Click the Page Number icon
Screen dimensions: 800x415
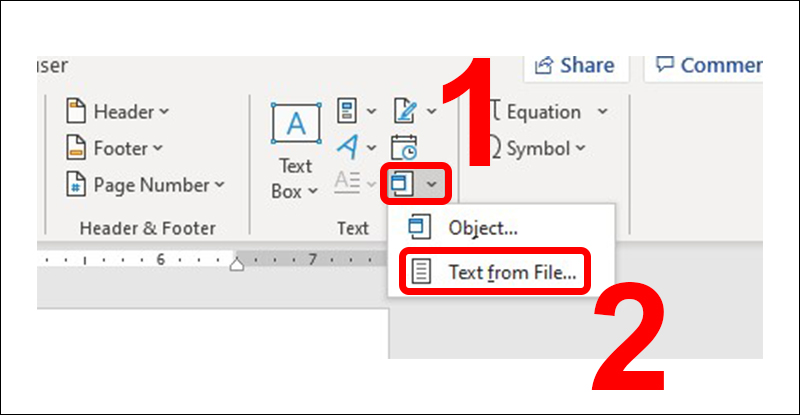(77, 185)
